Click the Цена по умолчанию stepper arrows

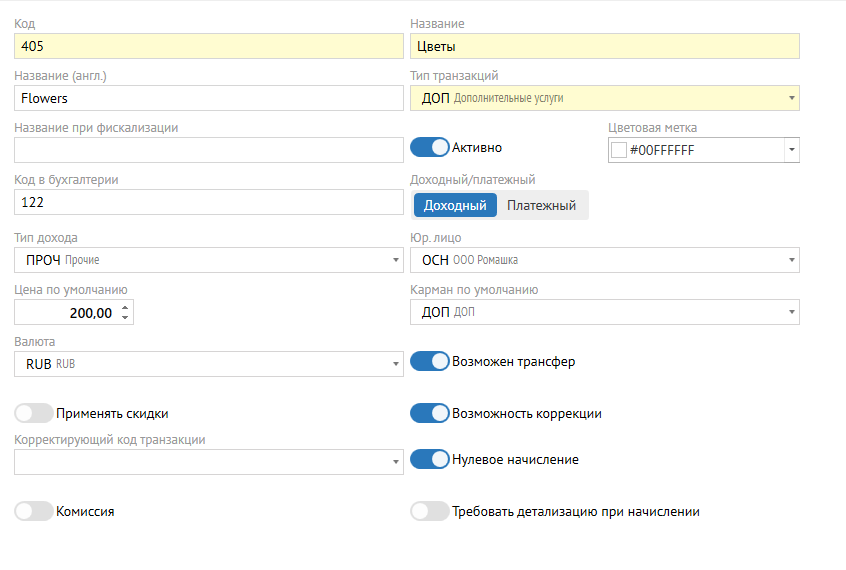tap(124, 313)
